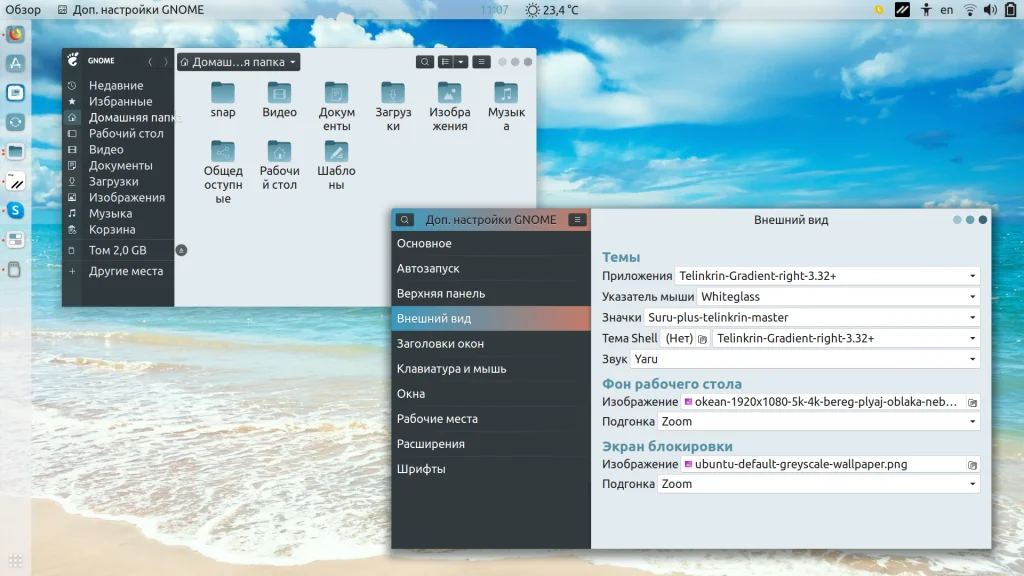Image resolution: width=1024 pixels, height=576 pixels.
Task: Open the Изображения folder icon
Action: pos(450,94)
